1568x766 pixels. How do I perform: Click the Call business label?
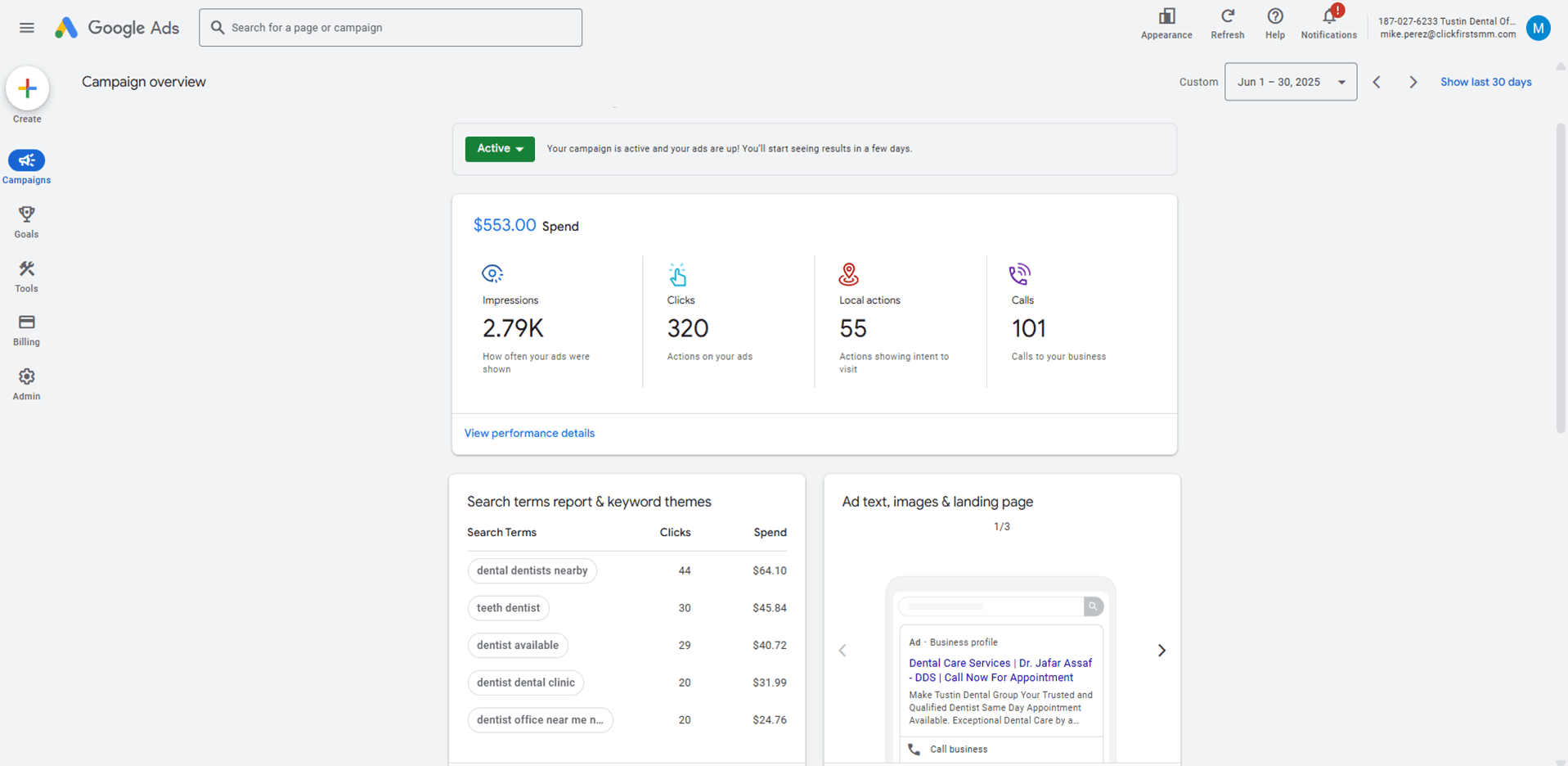[959, 750]
